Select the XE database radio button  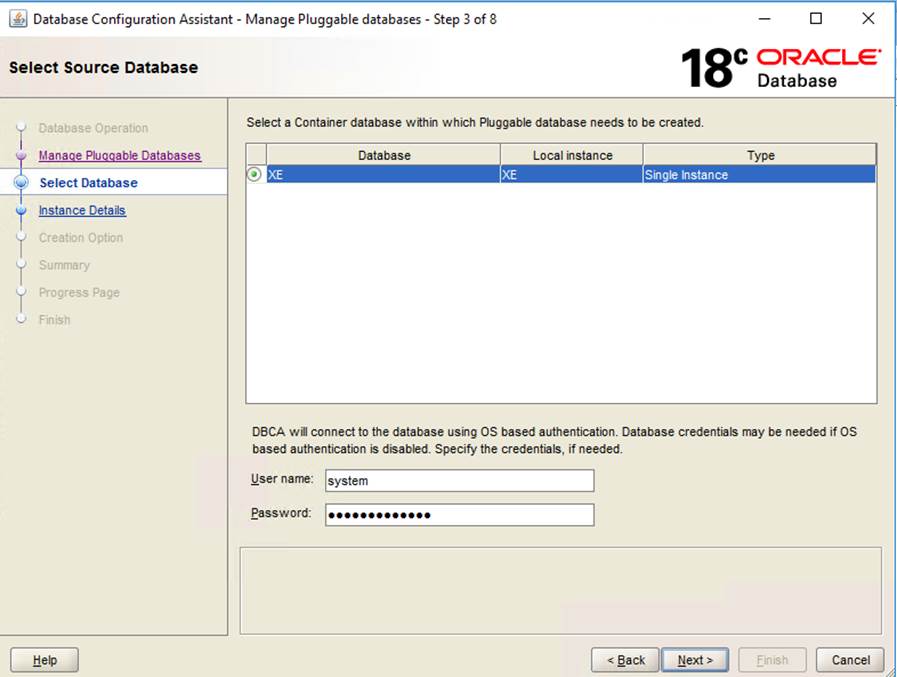pos(254,174)
